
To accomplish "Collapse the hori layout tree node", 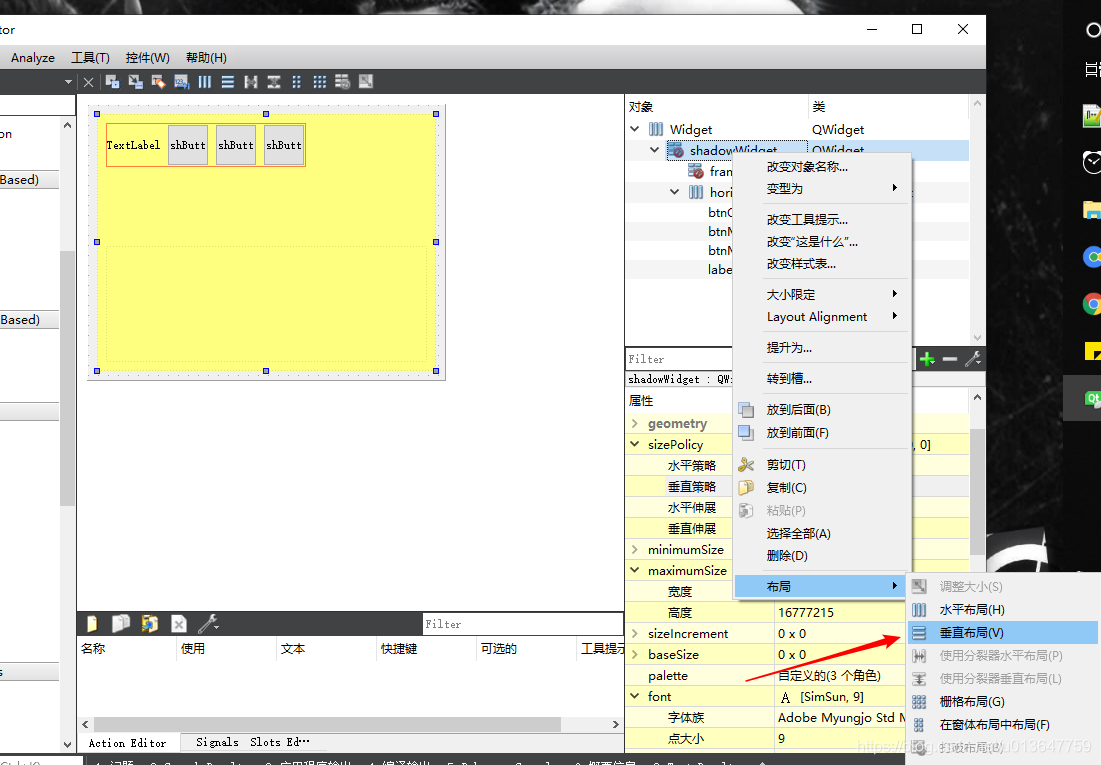I will point(674,192).
